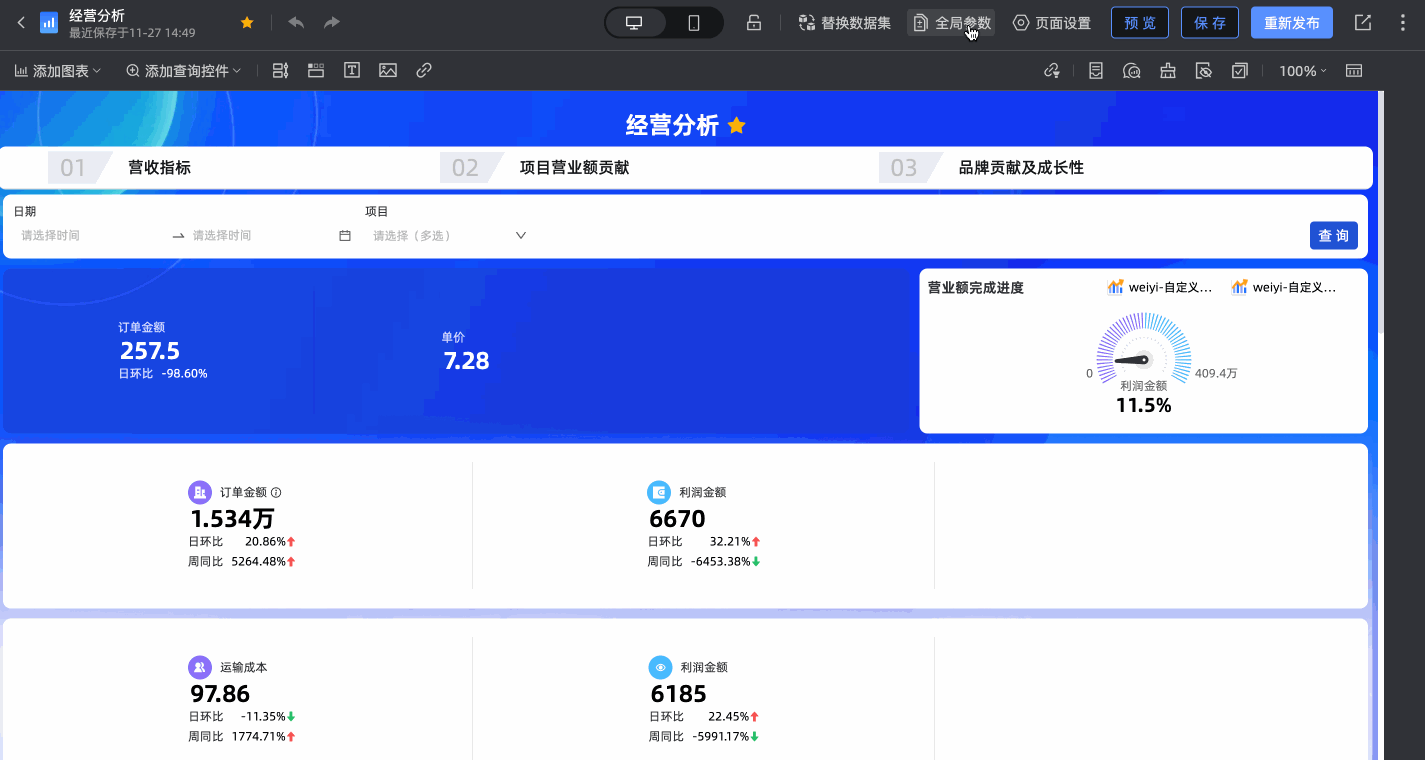The image size is (1425, 760).
Task: Click the hidden components eye icon
Action: [x=1204, y=71]
